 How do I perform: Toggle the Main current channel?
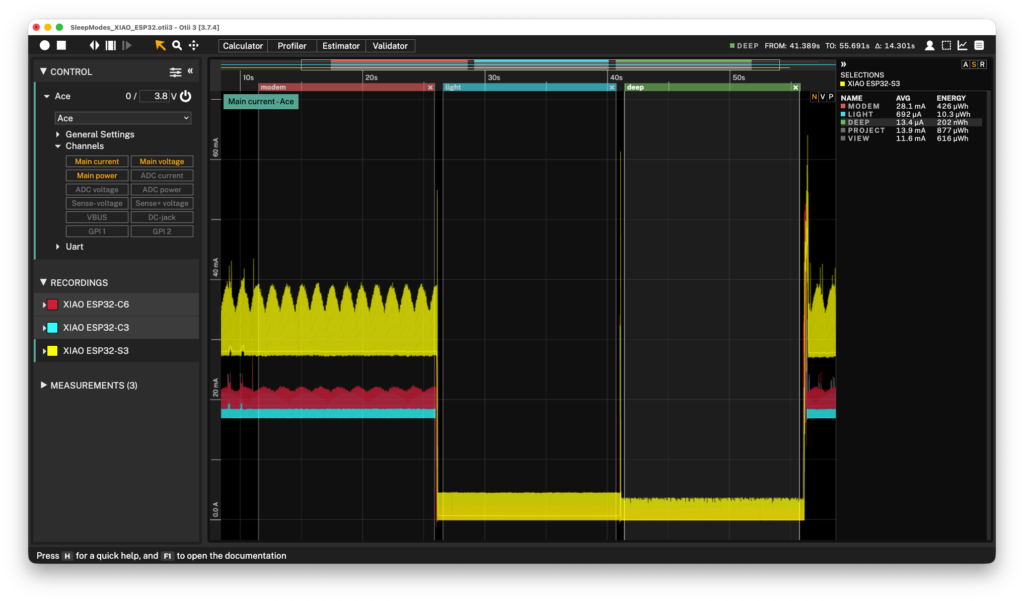[97, 161]
